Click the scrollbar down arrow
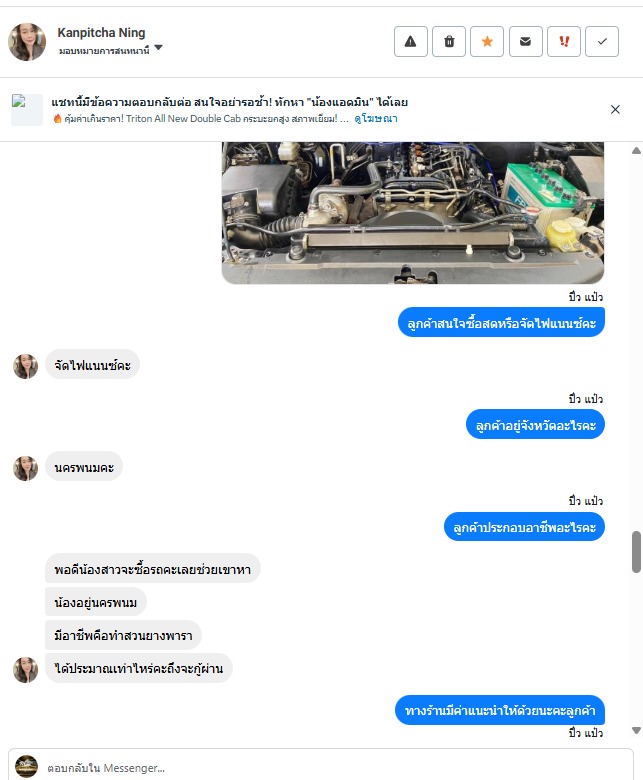643x780 pixels. click(636, 730)
